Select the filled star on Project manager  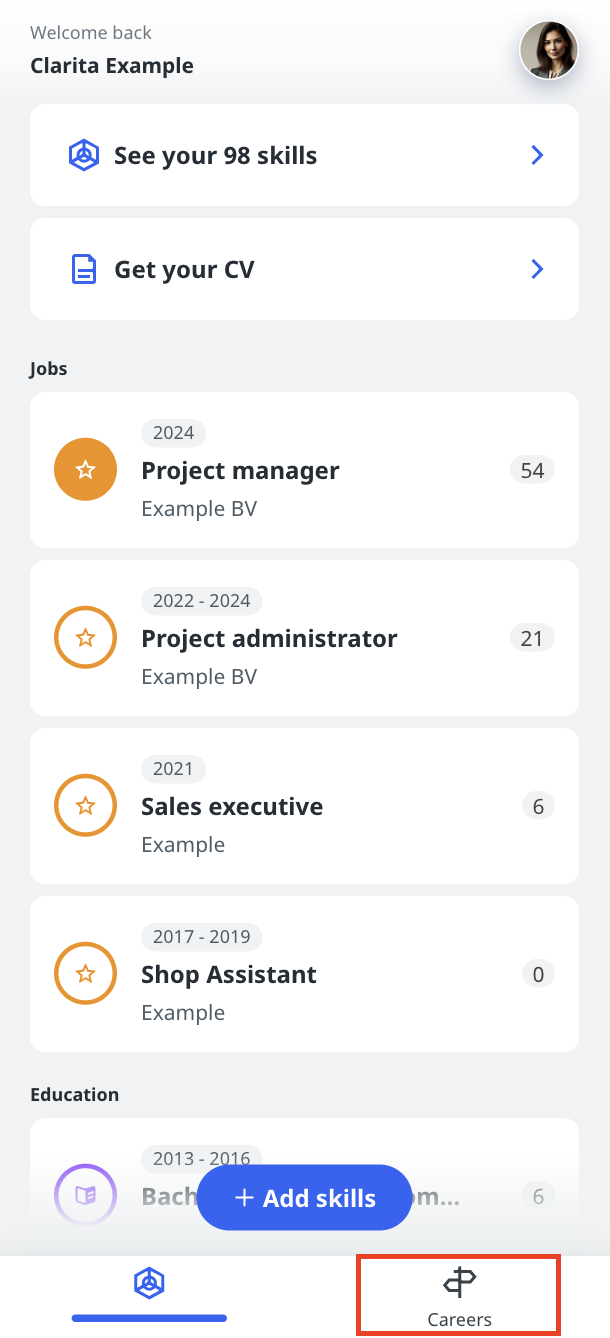click(85, 469)
